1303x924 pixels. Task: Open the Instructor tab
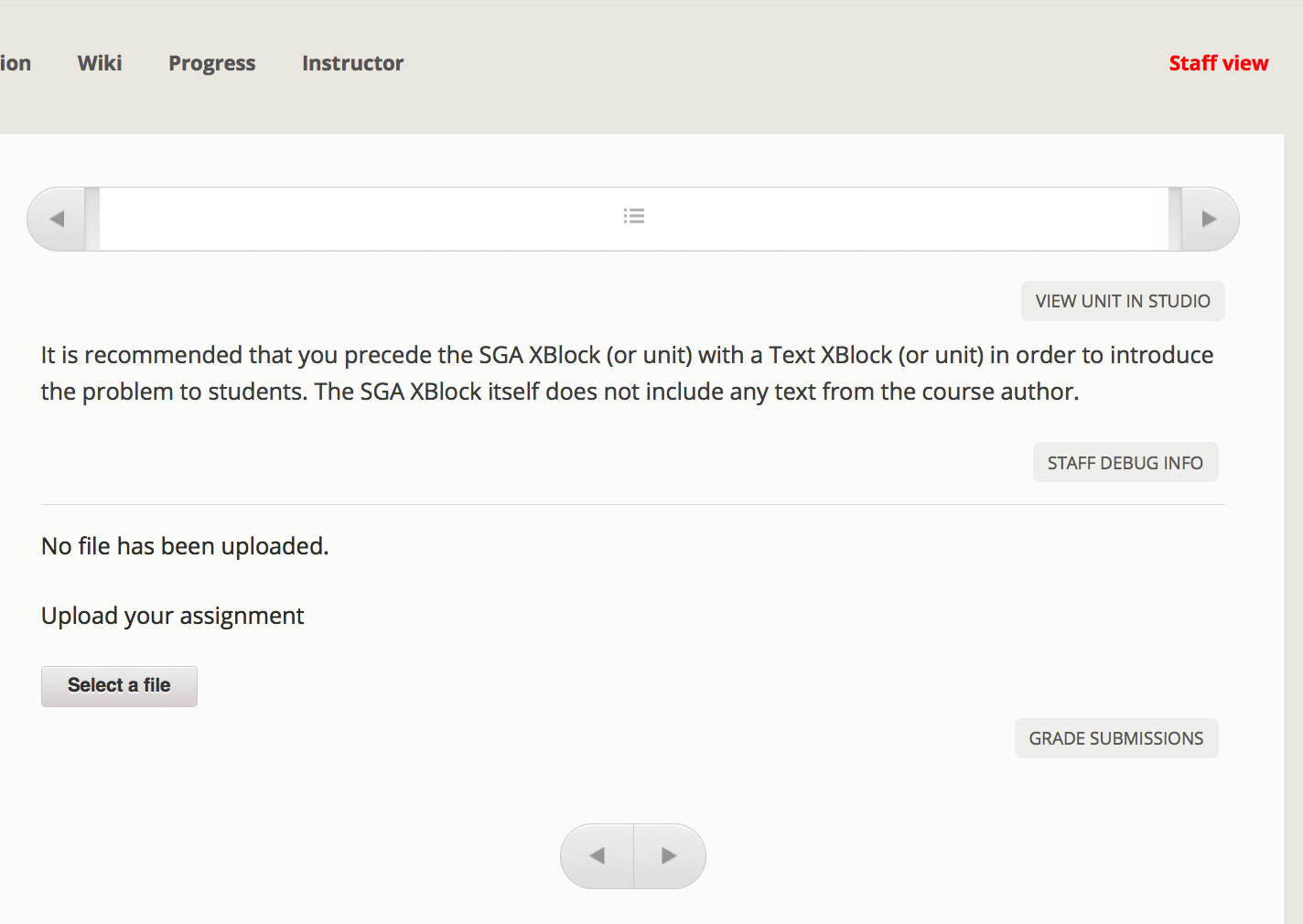pyautogui.click(x=352, y=63)
